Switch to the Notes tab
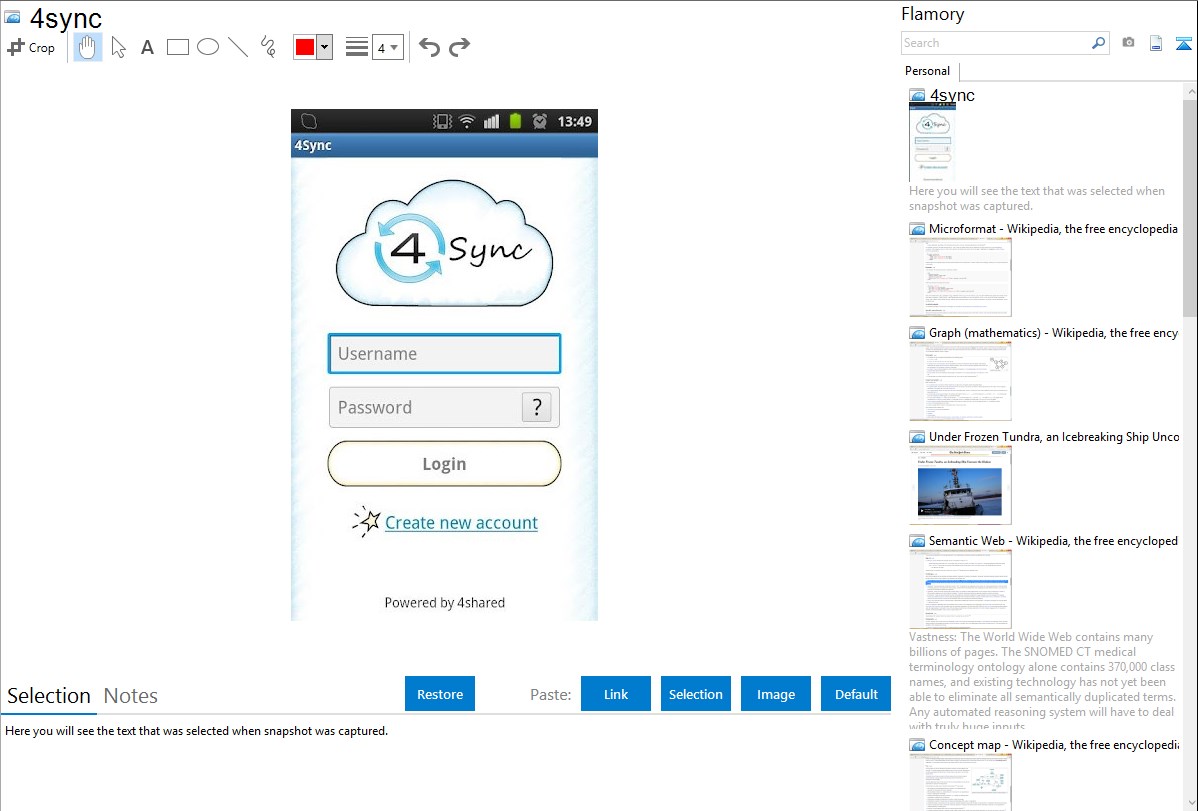The height and width of the screenshot is (811, 1198). (131, 696)
